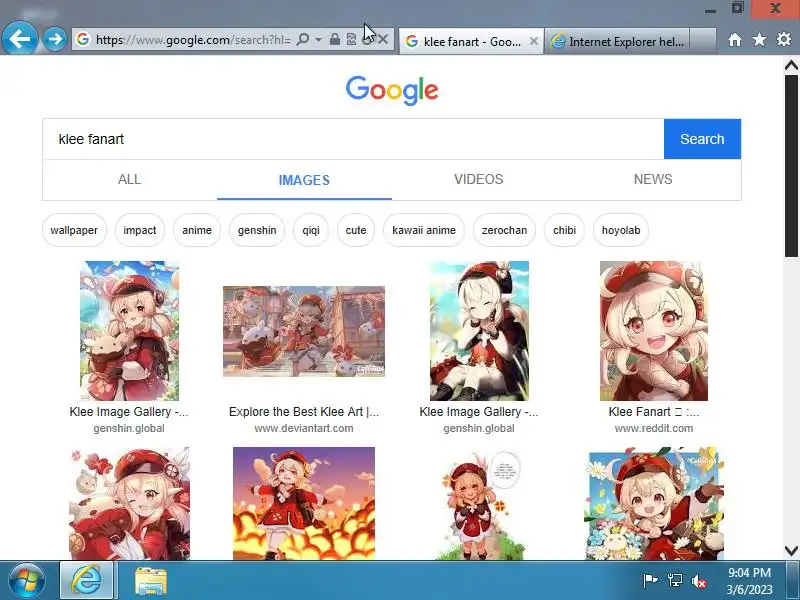Open the Klee explosion sunset thumbnail
The width and height of the screenshot is (800, 600).
click(x=304, y=504)
